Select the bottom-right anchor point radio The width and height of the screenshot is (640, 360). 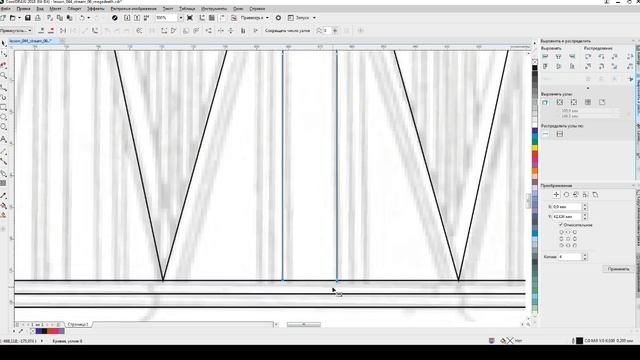pos(575,245)
